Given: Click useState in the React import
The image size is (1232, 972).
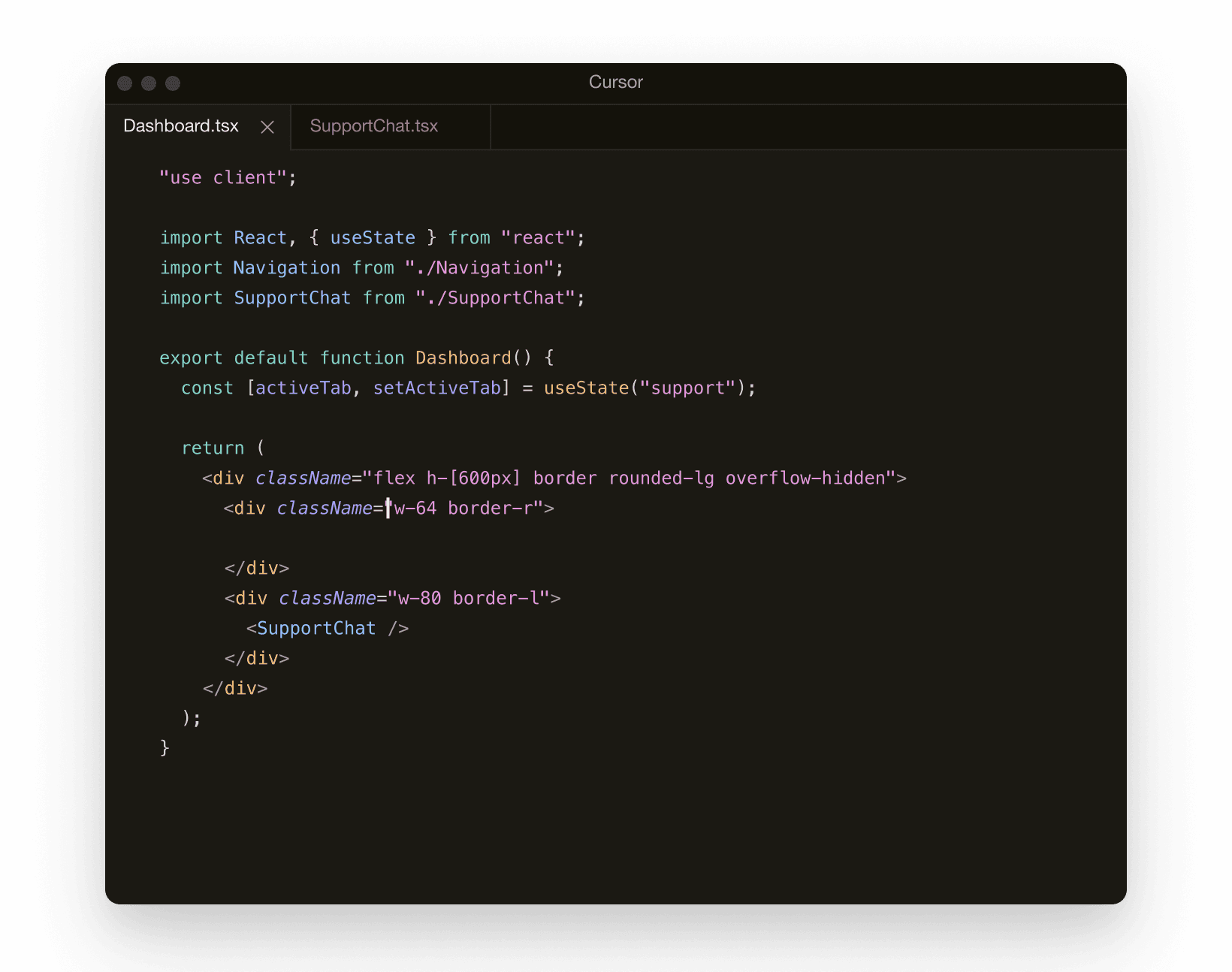Looking at the screenshot, I should point(373,238).
